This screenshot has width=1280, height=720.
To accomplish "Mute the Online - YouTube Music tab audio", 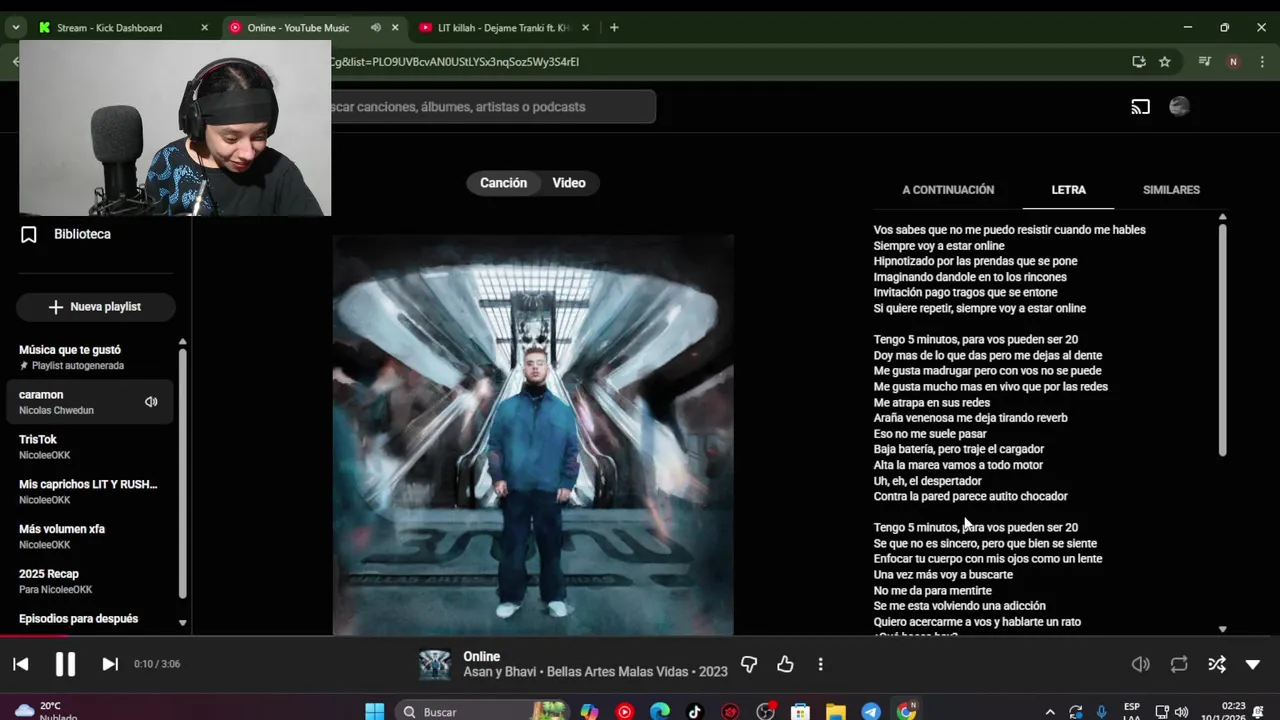I will click(375, 28).
